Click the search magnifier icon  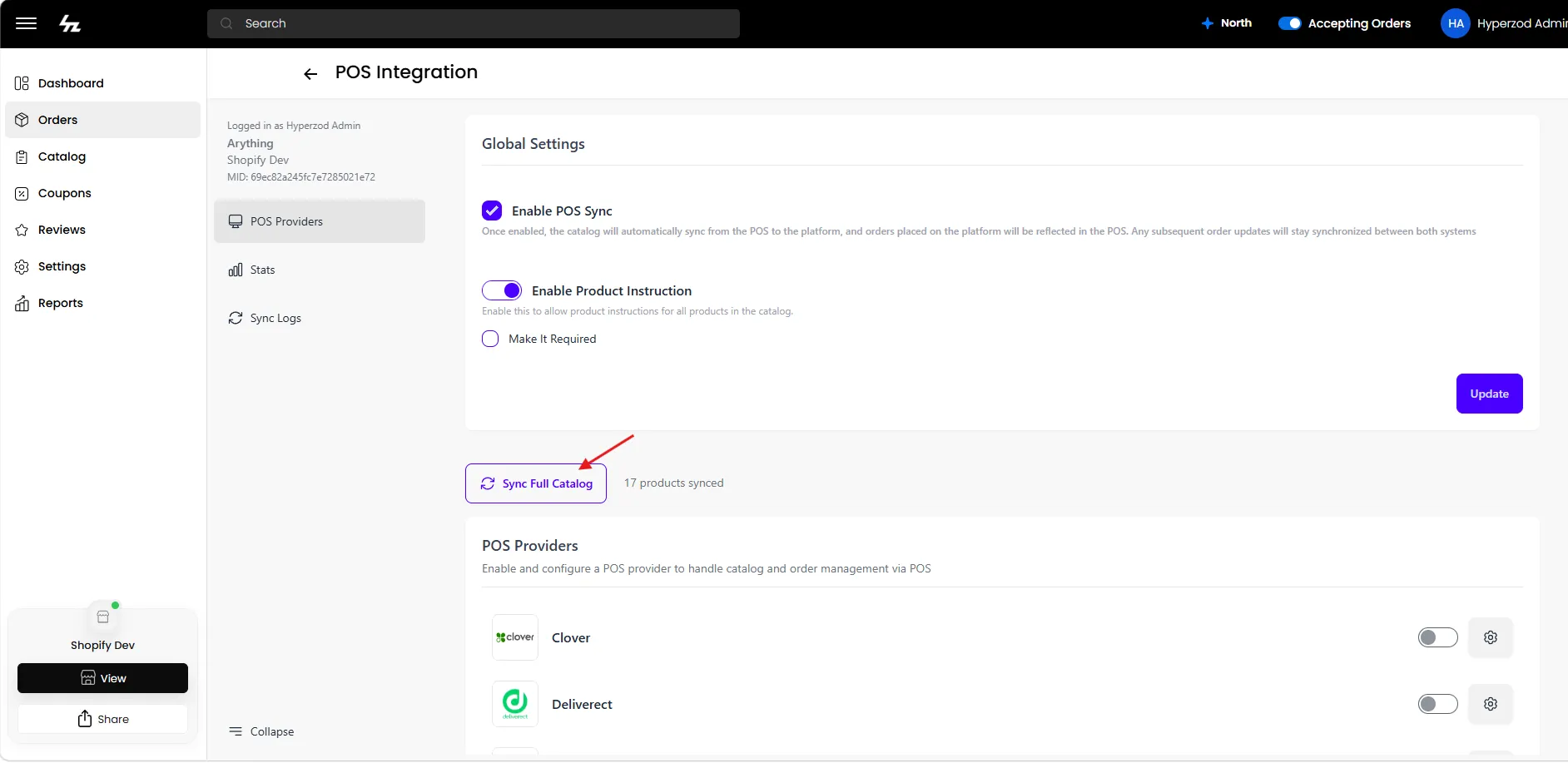click(226, 23)
